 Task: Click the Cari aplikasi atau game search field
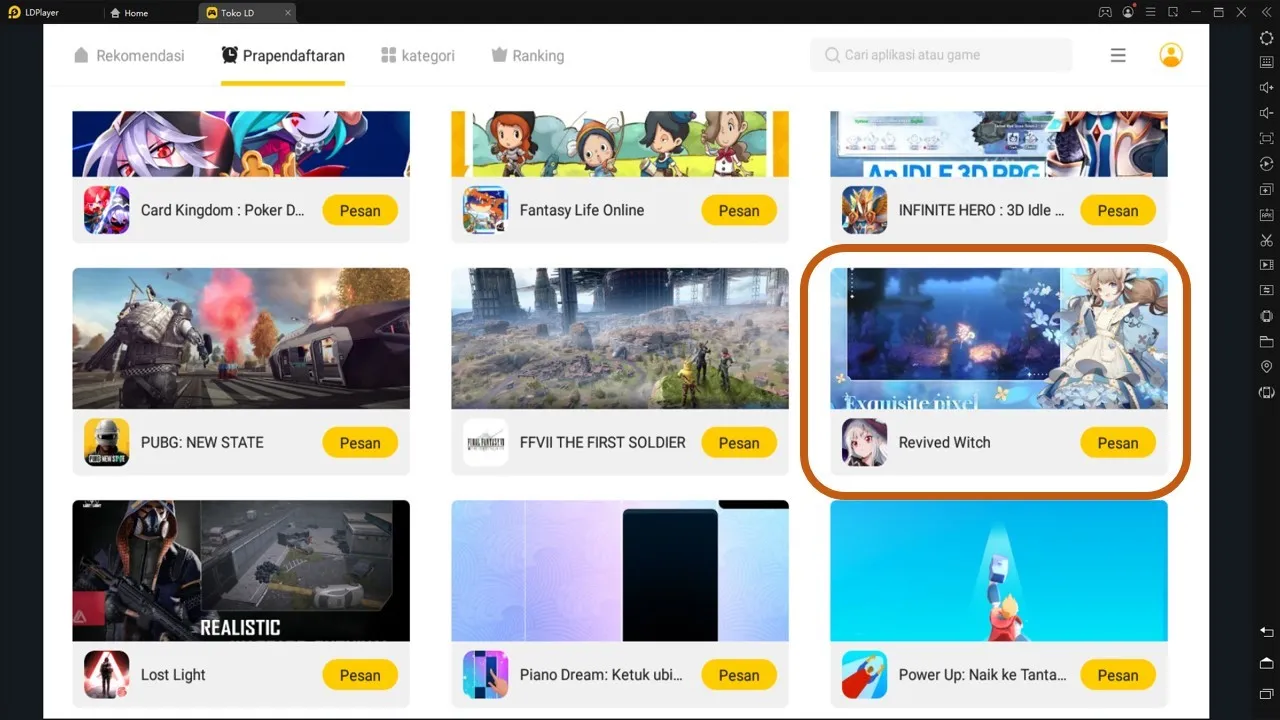[941, 55]
